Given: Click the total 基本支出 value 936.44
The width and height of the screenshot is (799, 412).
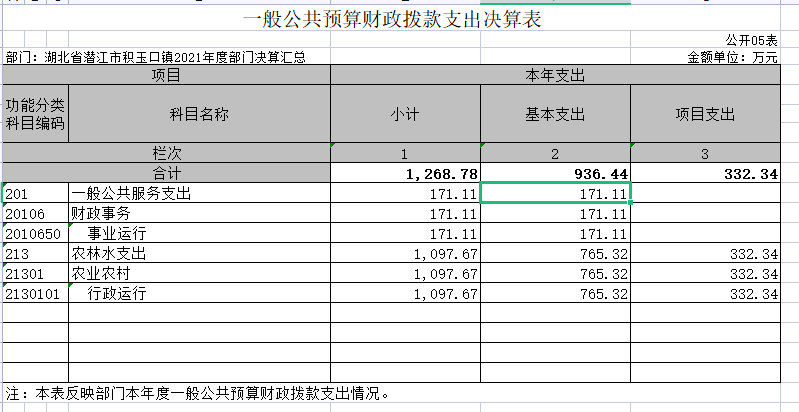Looking at the screenshot, I should pyautogui.click(x=554, y=173).
